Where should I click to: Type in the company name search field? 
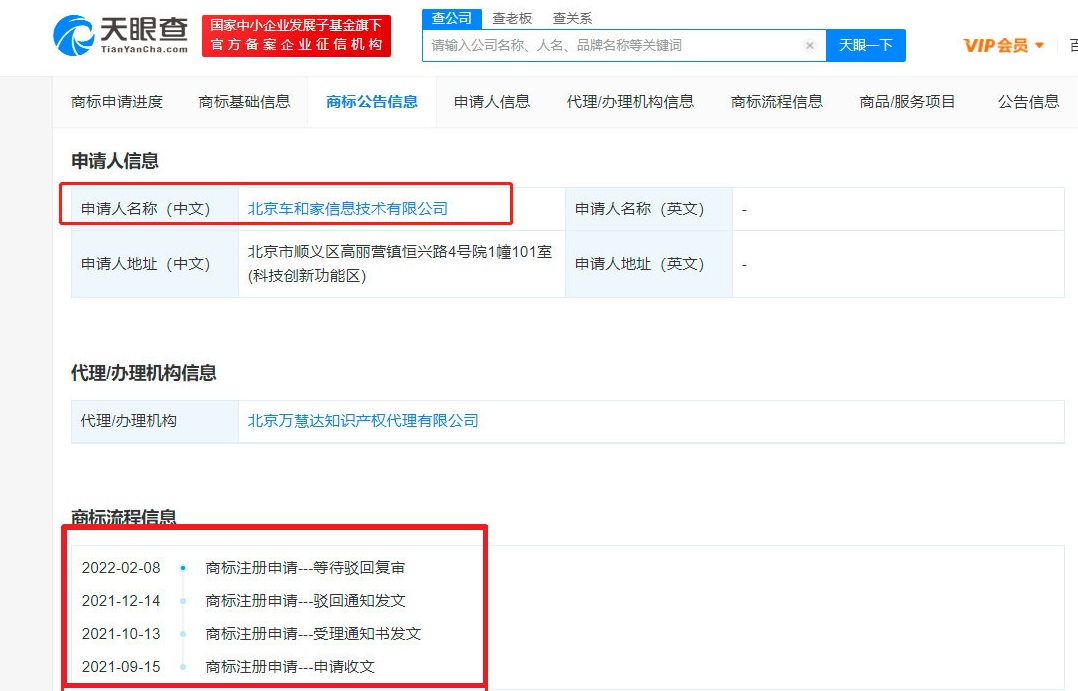[x=612, y=46]
